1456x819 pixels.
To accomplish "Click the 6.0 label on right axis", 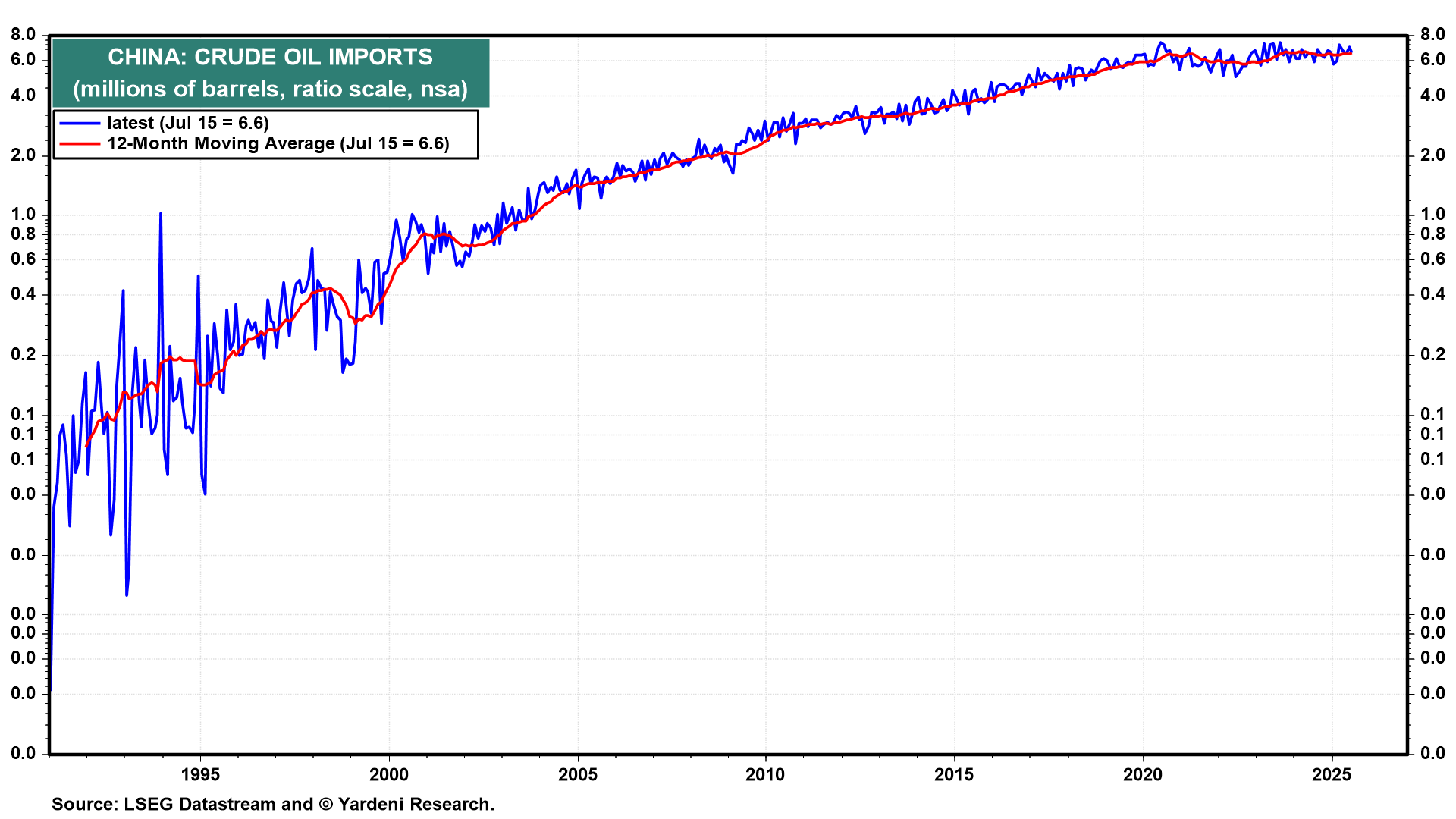I will tap(1432, 60).
